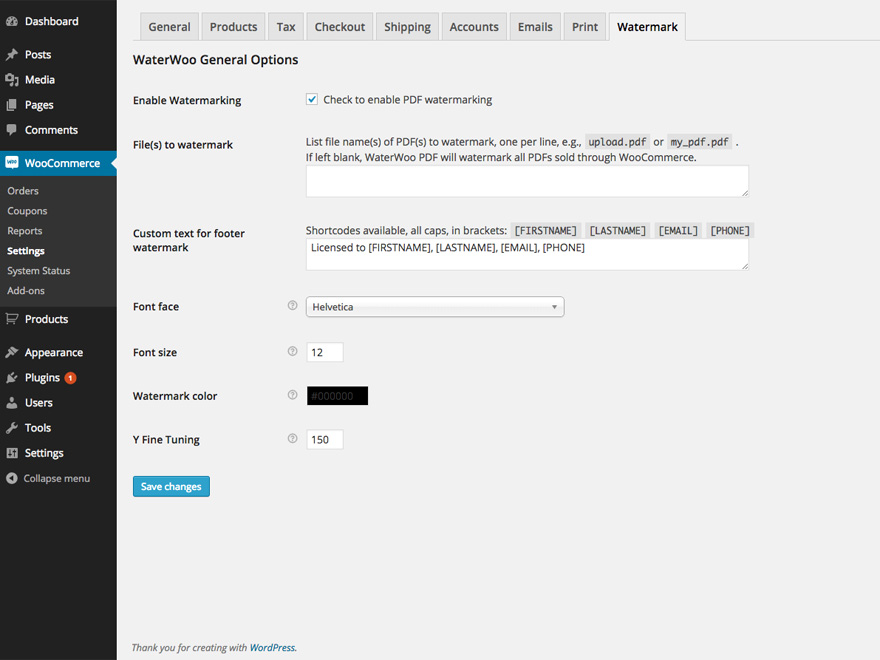Click the [PHONE] shortcode tag
Image resolution: width=880 pixels, height=660 pixels.
tap(730, 231)
